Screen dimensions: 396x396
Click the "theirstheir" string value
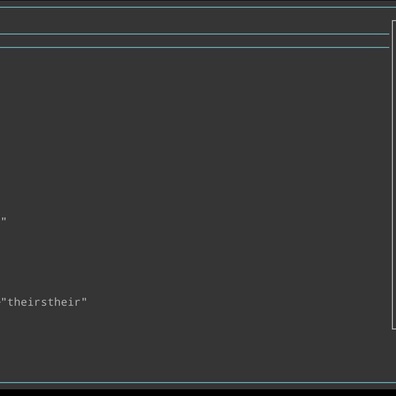44,302
